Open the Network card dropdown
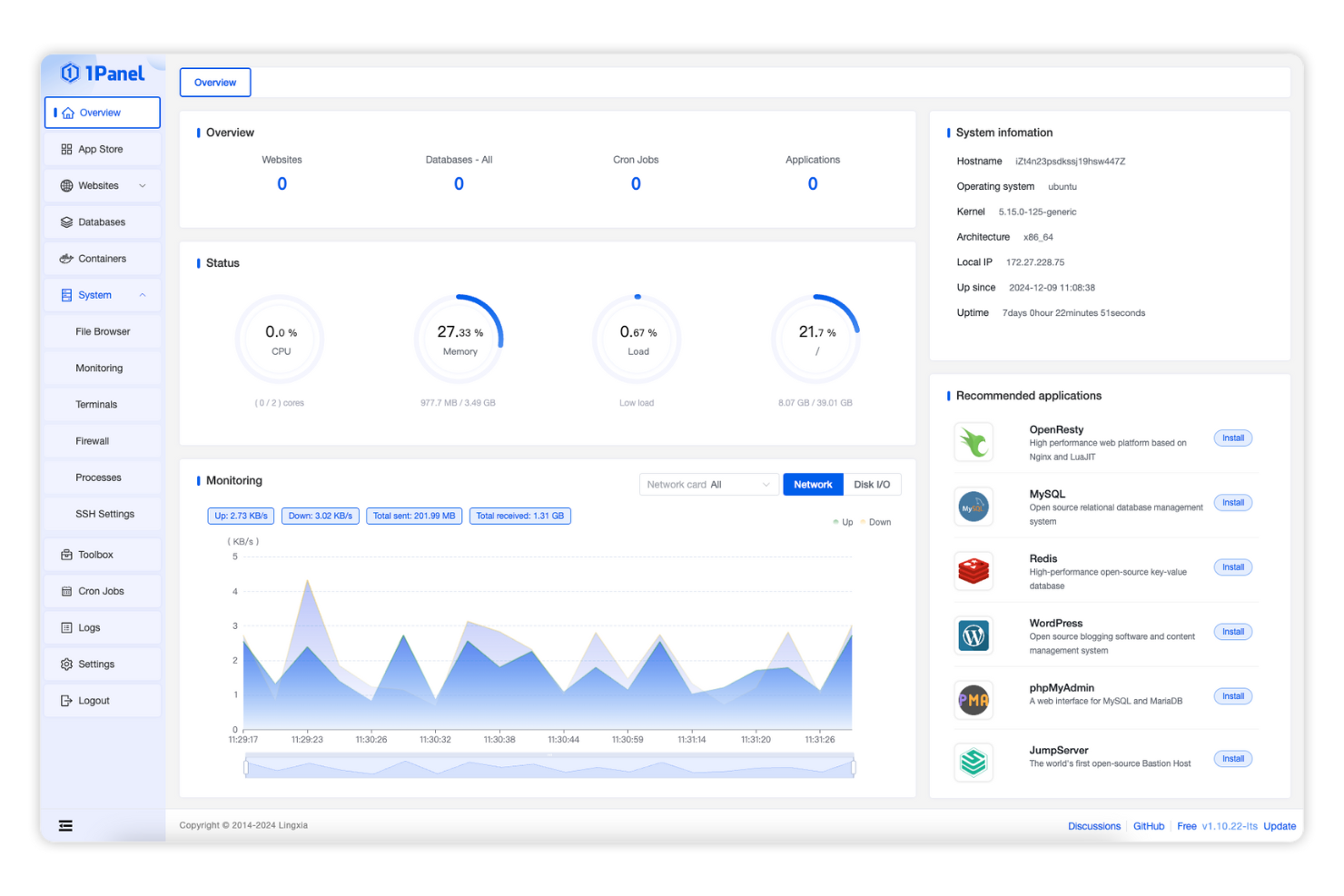This screenshot has width=1344, height=896. (x=708, y=485)
